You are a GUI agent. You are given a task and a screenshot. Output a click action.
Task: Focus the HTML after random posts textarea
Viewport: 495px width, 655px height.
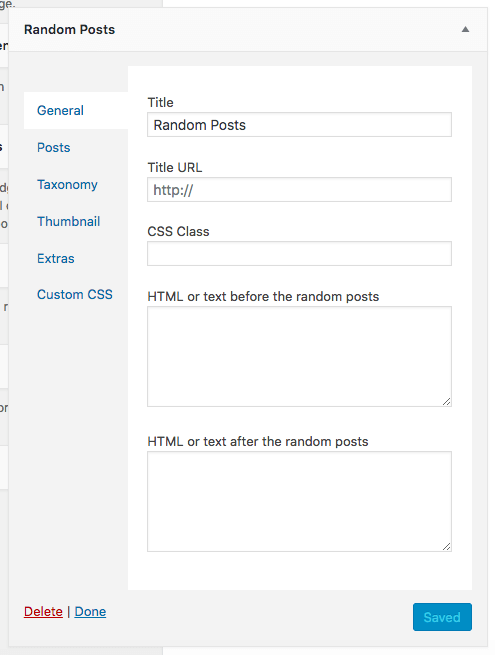pyautogui.click(x=299, y=501)
